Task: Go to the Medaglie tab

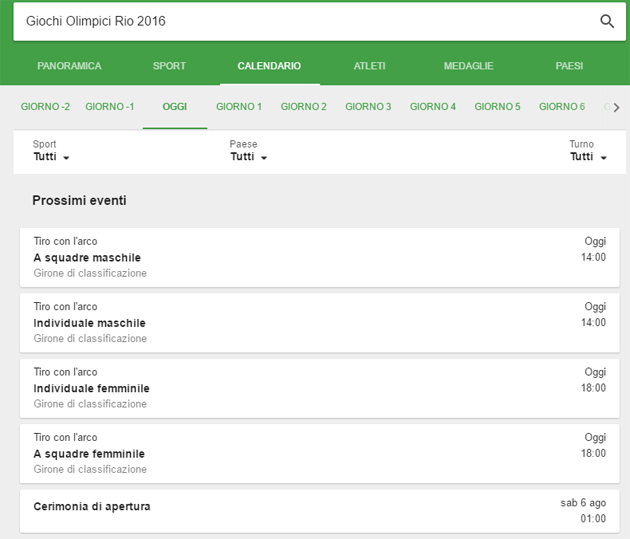Action: tap(468, 66)
